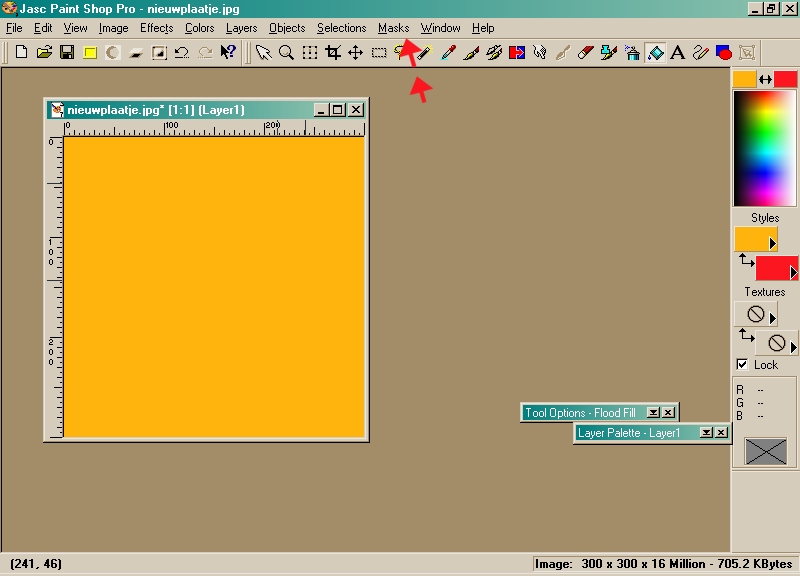Pick a color from the rainbow palette

(765, 148)
